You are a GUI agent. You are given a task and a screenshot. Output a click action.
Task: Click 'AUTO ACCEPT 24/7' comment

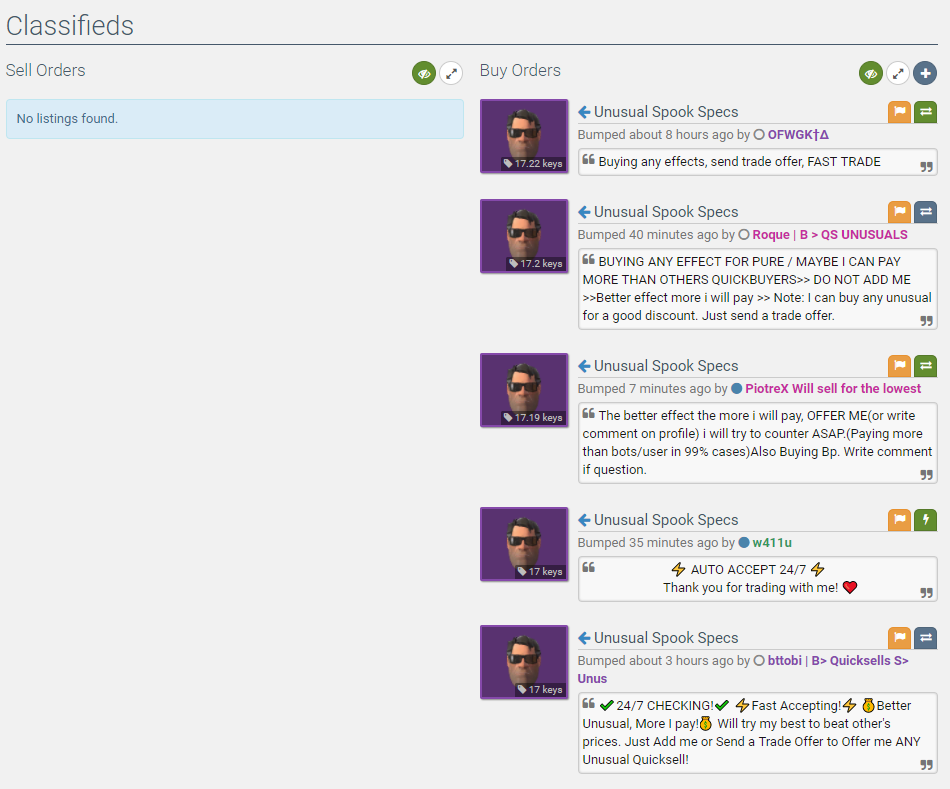tap(757, 579)
